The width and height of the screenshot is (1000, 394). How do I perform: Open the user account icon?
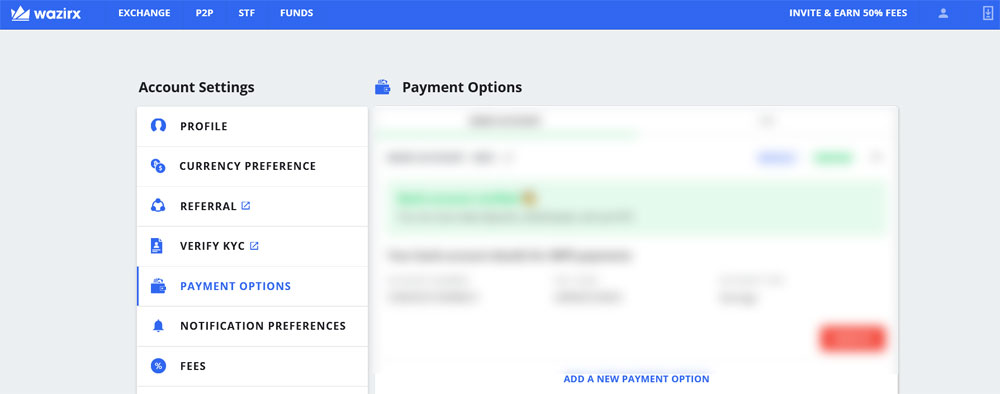click(943, 13)
